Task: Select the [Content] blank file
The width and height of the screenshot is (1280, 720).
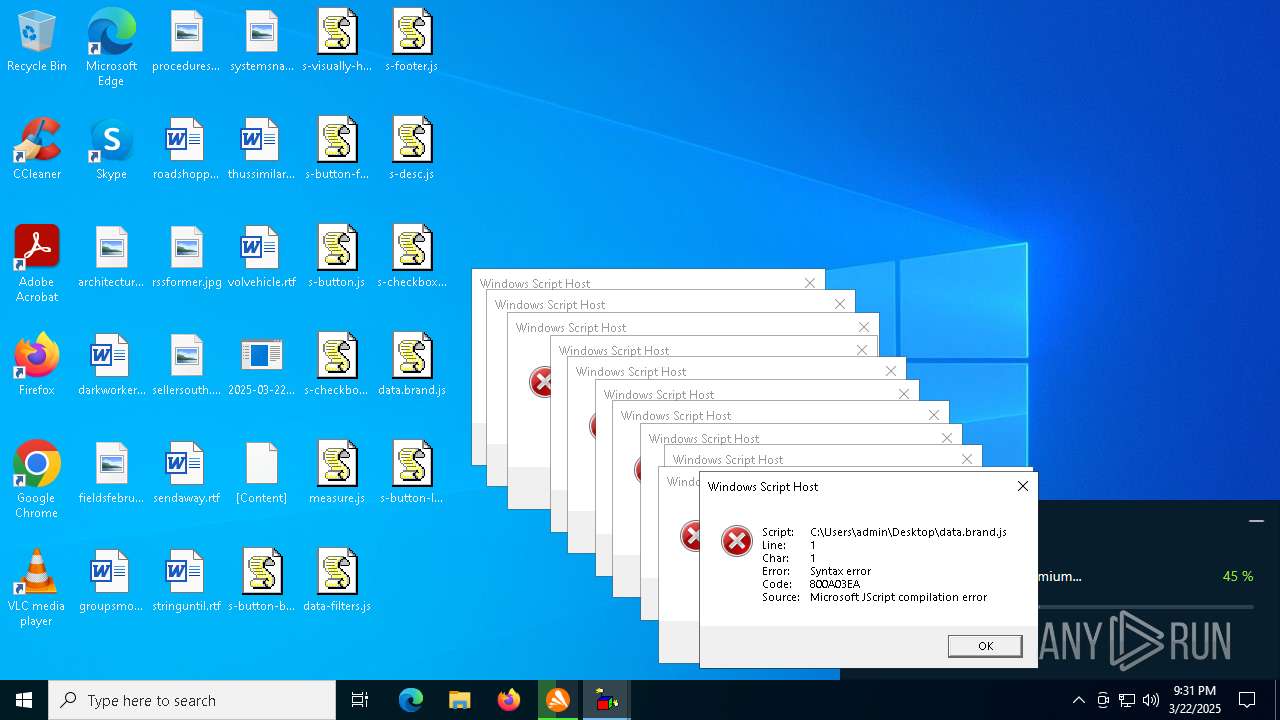Action: tap(261, 473)
